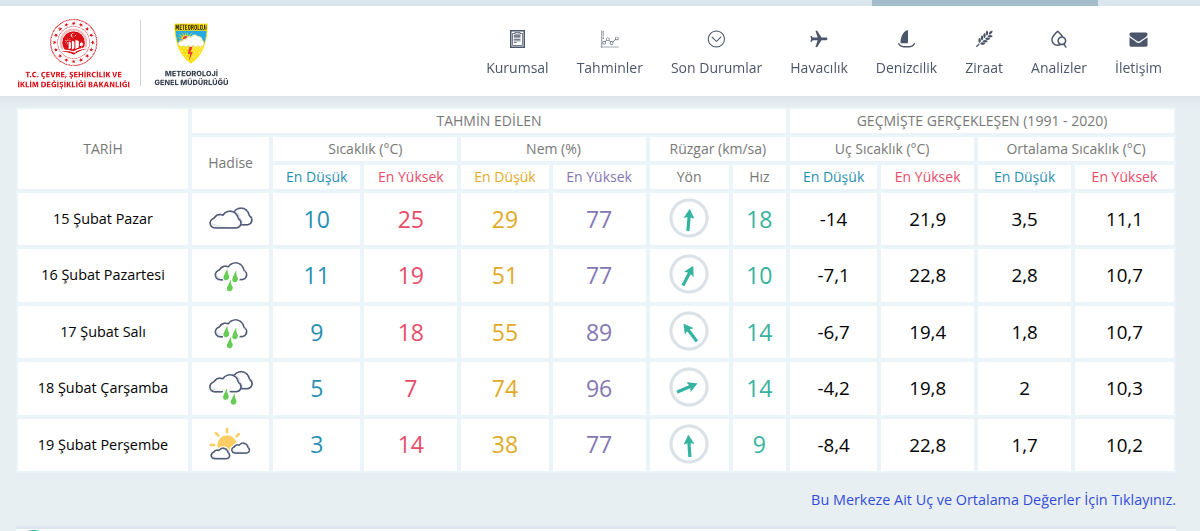Click the wind direction arrow for 17 Şubat
The image size is (1200, 531).
tap(689, 332)
